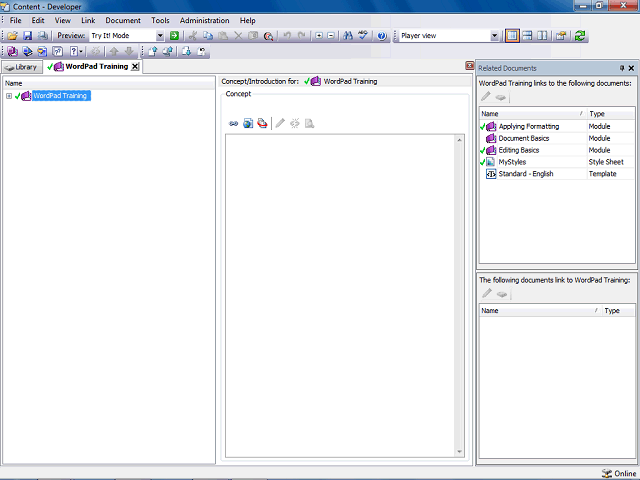This screenshot has height=480, width=640.
Task: Close the Related Documents panel
Action: [631, 68]
